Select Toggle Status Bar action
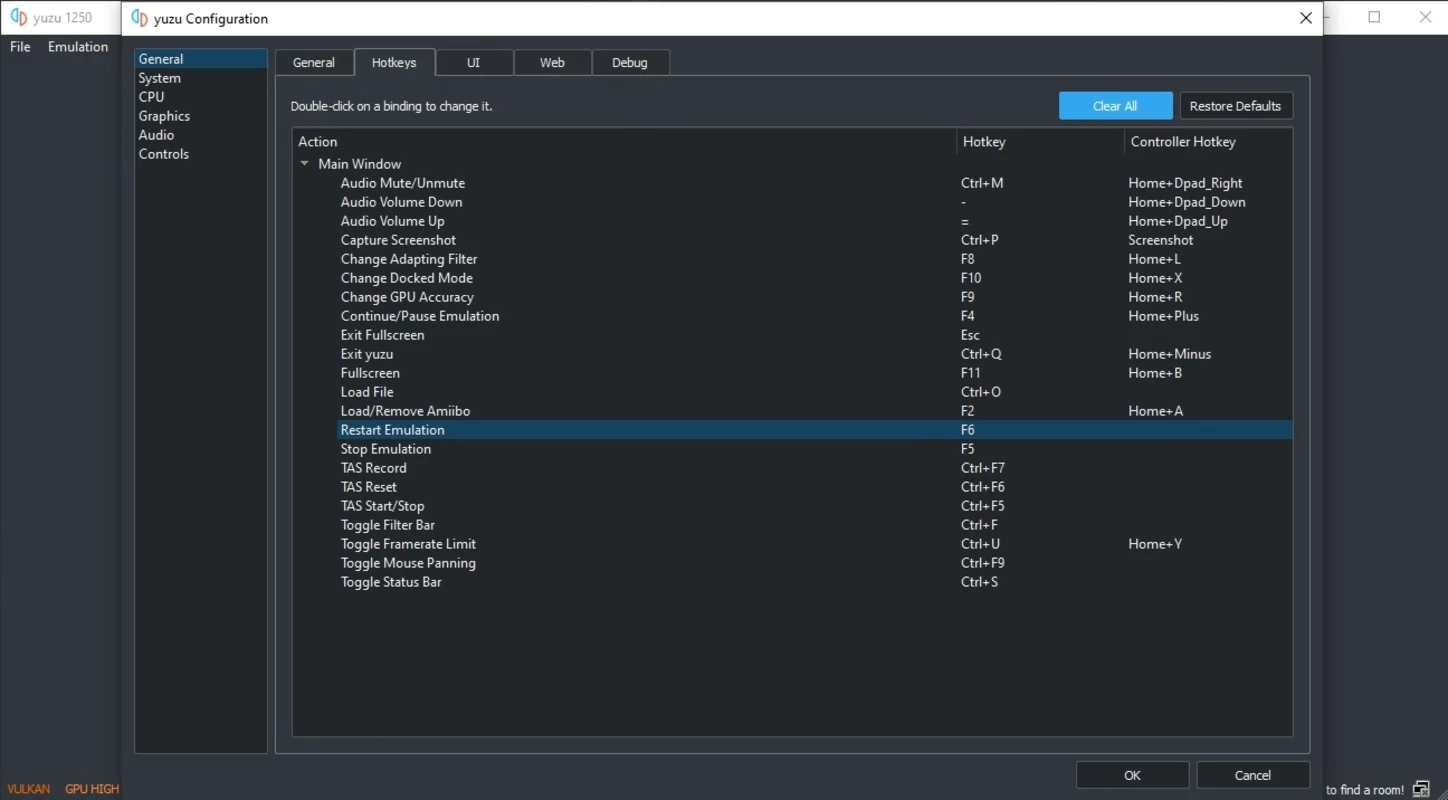The height and width of the screenshot is (800, 1448). (391, 582)
